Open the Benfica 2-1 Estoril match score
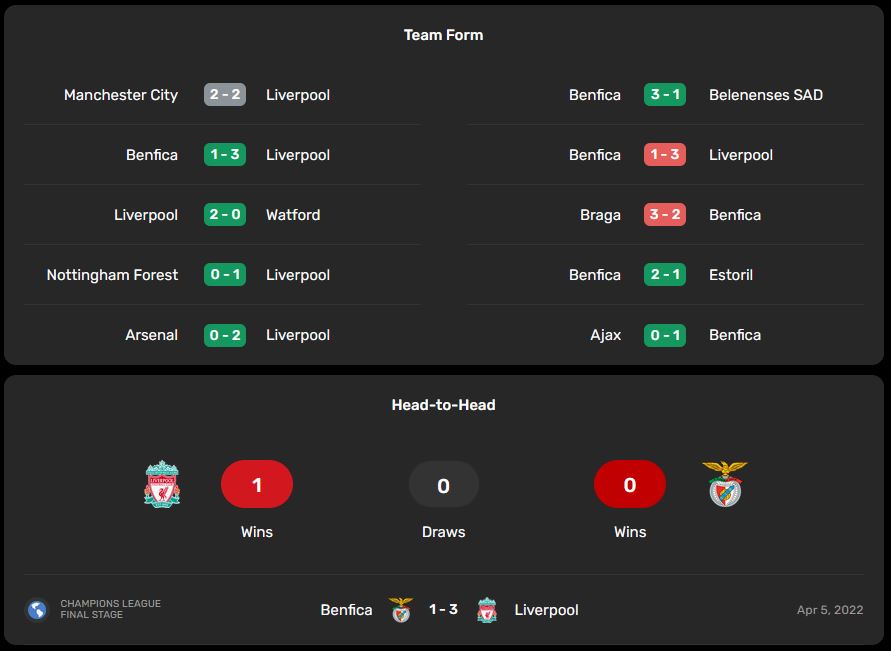 665,275
